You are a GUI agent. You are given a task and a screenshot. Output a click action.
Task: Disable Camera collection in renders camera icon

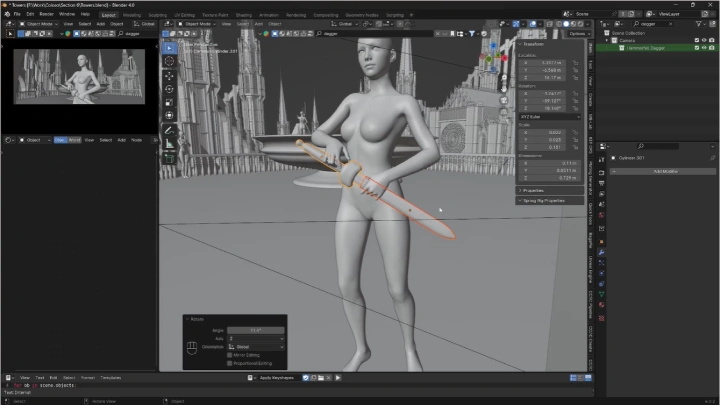[712, 40]
